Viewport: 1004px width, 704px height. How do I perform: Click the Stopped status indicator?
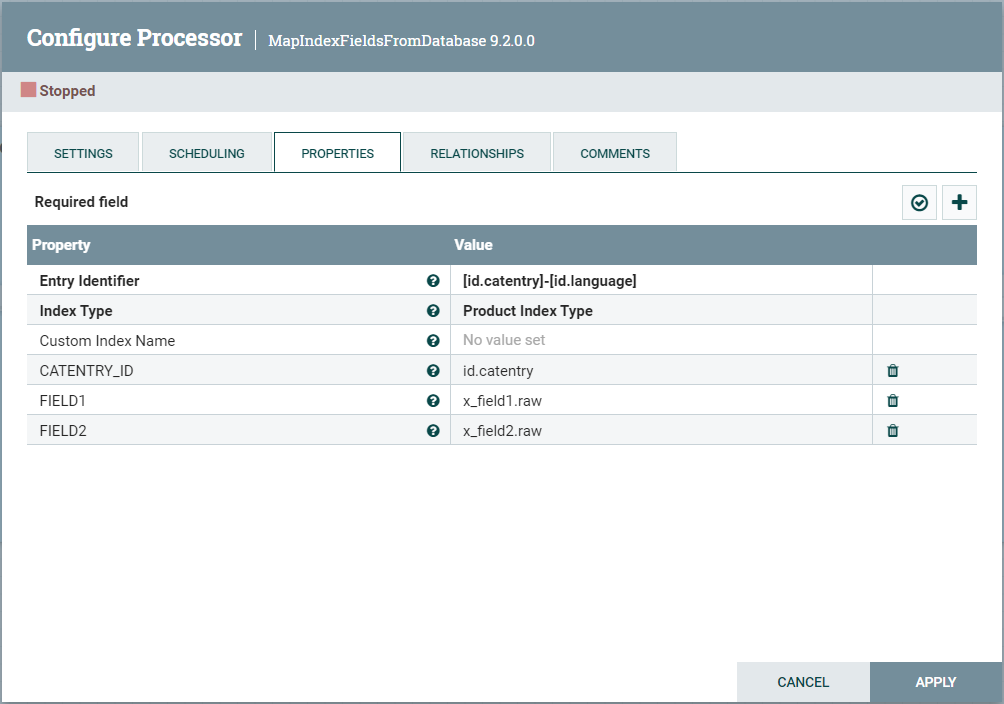coord(58,90)
